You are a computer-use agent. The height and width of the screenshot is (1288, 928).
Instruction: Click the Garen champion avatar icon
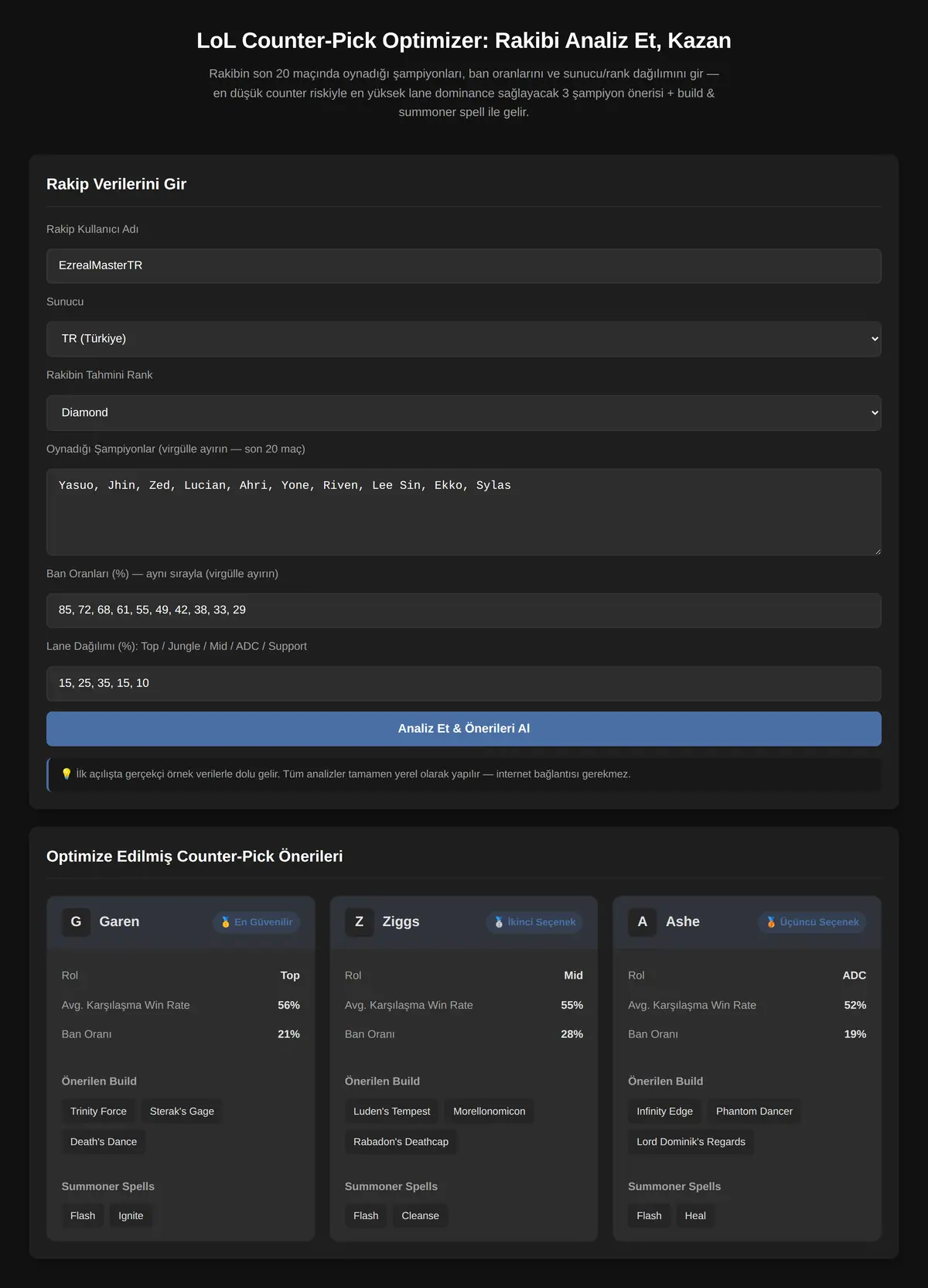(x=76, y=921)
